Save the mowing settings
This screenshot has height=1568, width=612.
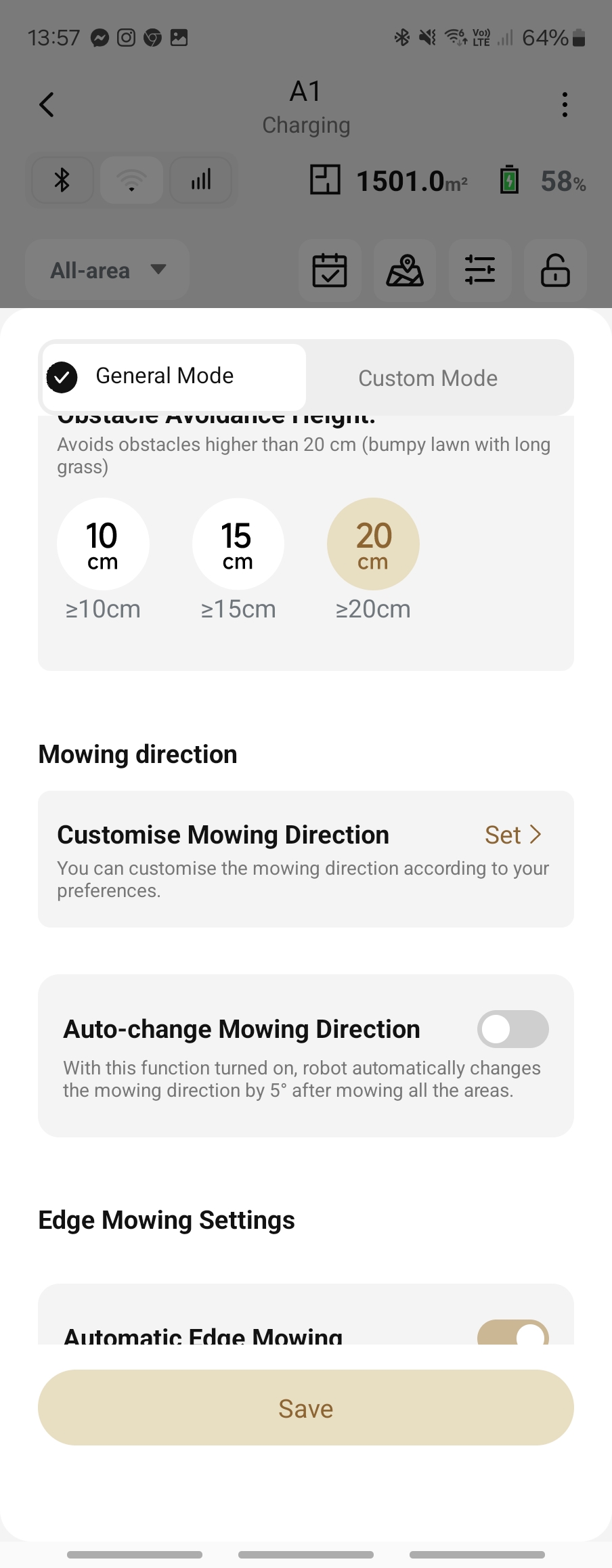pos(306,1408)
